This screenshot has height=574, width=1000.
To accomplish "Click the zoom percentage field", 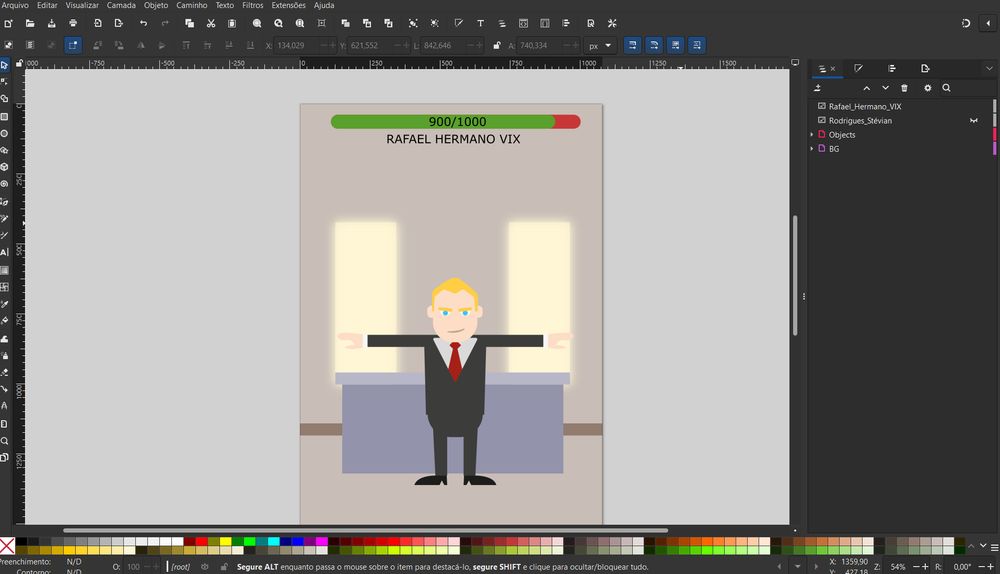I will point(898,566).
